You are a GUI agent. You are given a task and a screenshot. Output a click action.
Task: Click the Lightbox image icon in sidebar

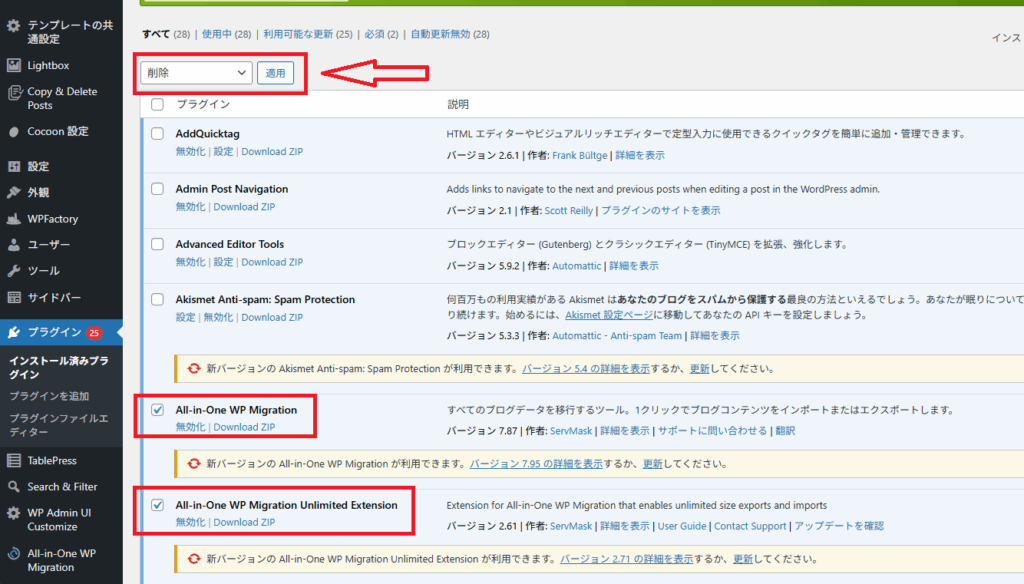[x=14, y=65]
